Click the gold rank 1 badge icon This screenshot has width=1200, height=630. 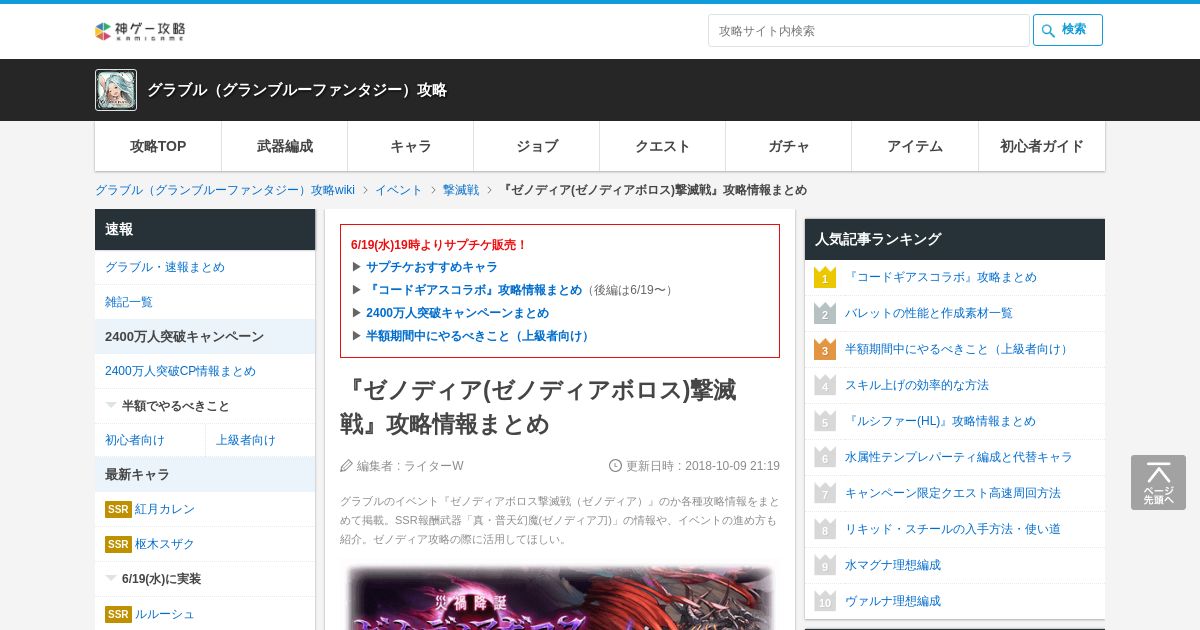[825, 277]
